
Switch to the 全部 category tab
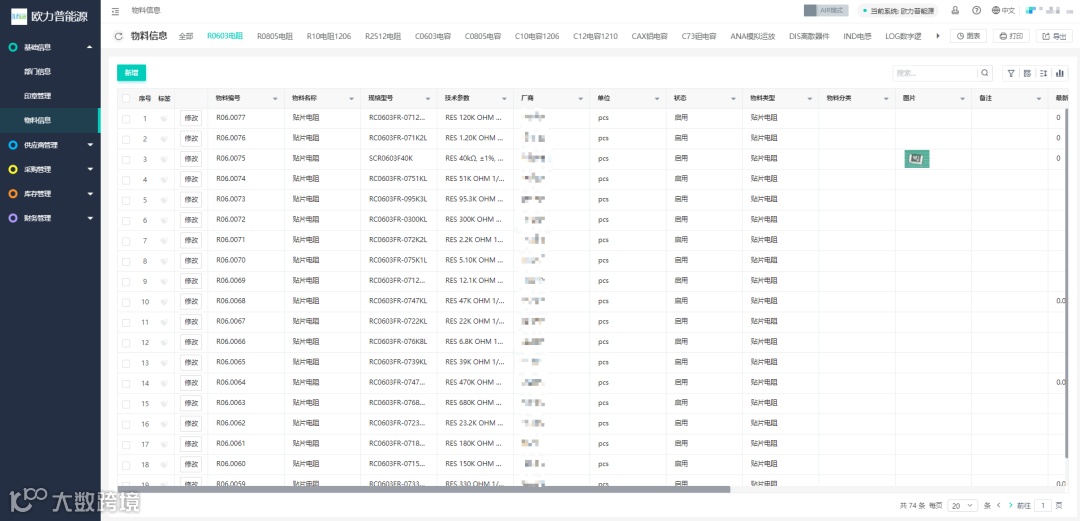(x=186, y=37)
